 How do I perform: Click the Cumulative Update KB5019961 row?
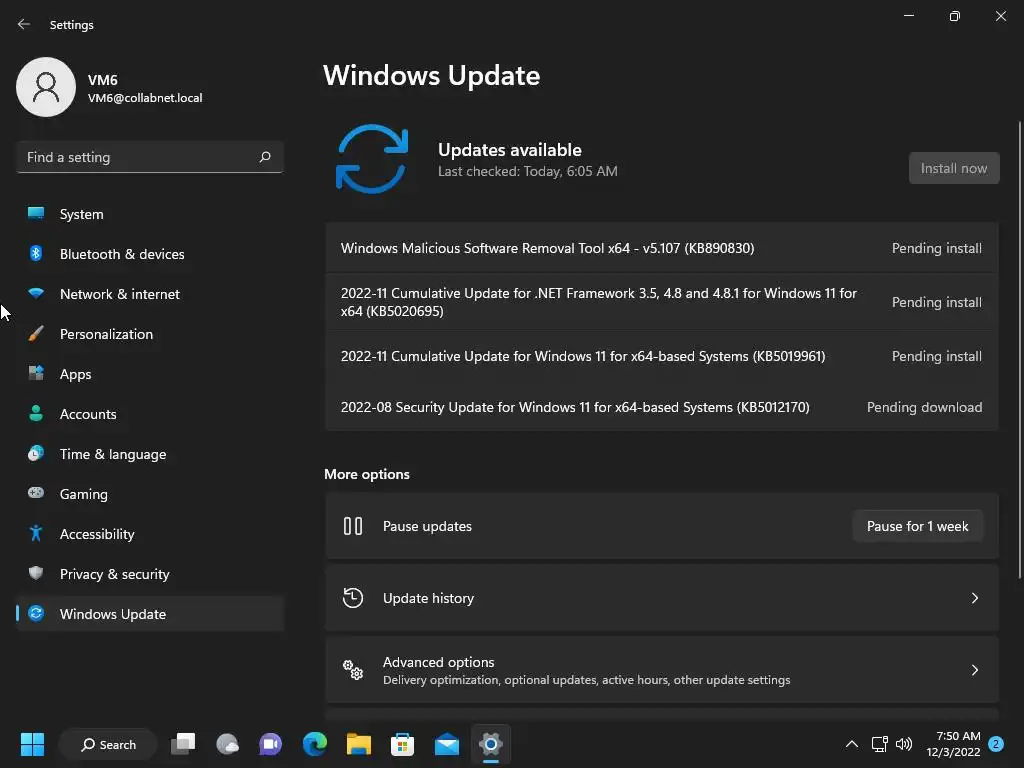click(x=662, y=356)
